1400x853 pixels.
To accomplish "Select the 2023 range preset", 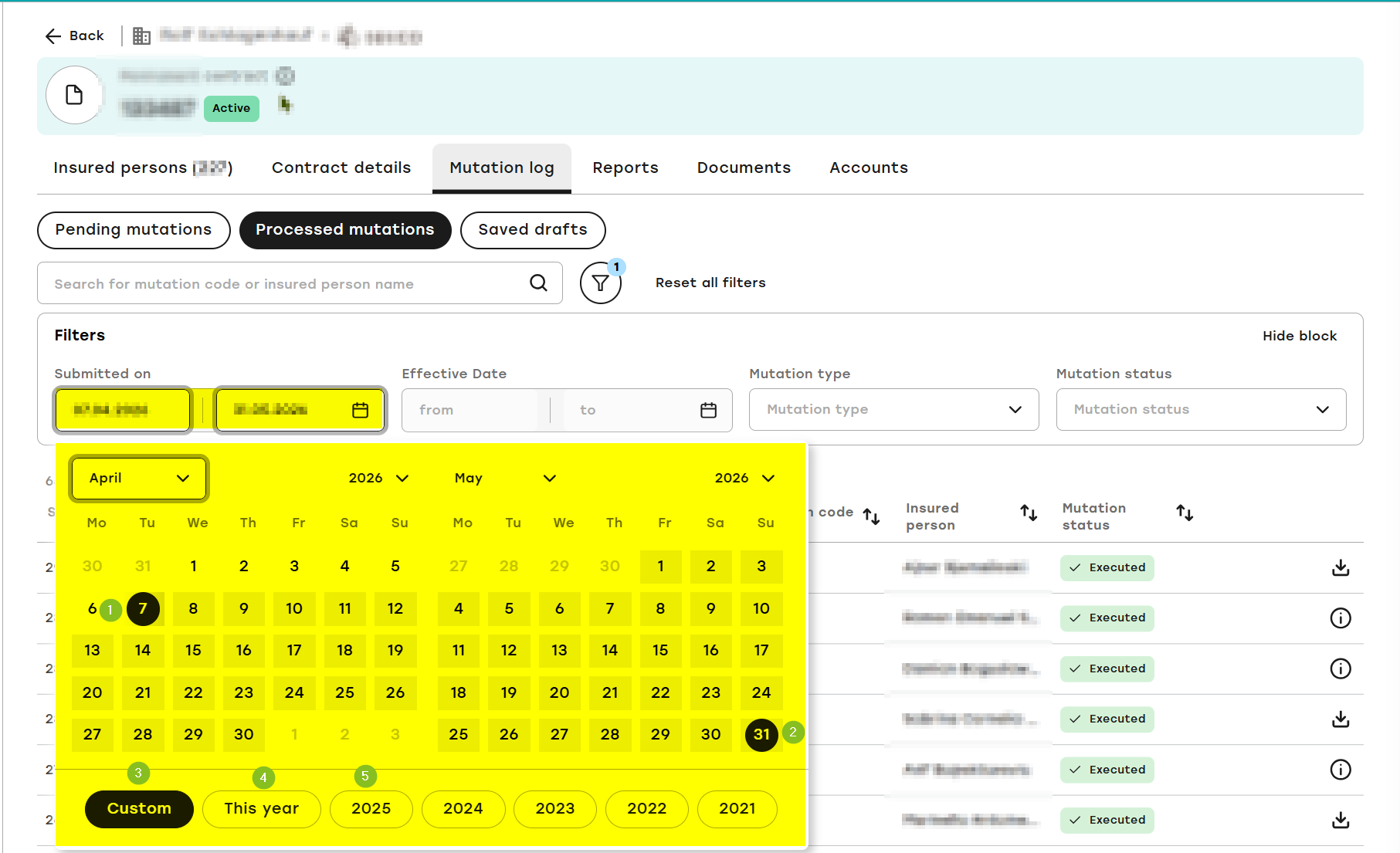I will click(x=555, y=809).
